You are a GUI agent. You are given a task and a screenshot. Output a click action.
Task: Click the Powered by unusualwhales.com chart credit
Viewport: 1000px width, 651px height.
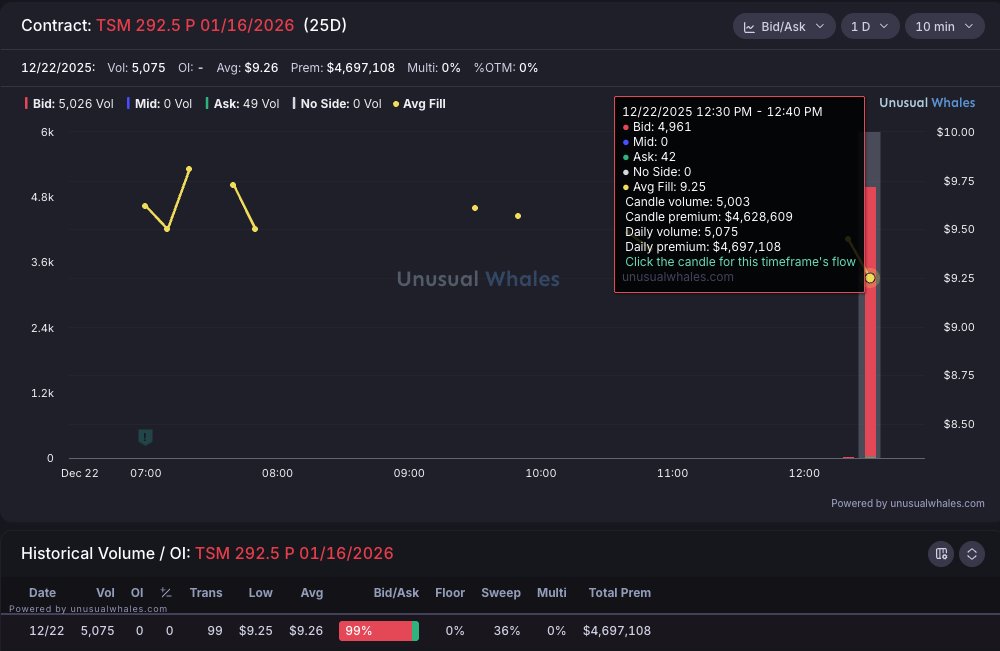click(x=908, y=503)
